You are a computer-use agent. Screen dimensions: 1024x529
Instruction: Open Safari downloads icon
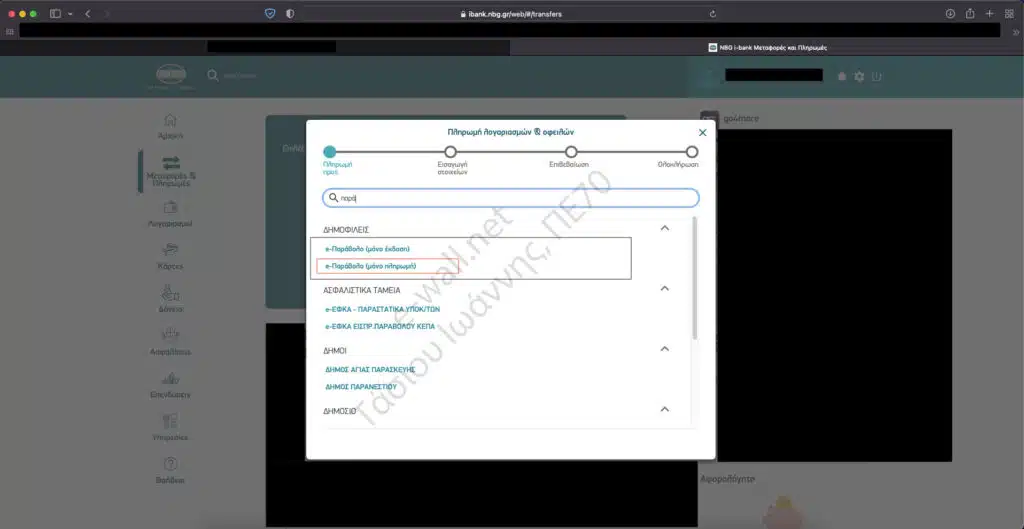[950, 14]
